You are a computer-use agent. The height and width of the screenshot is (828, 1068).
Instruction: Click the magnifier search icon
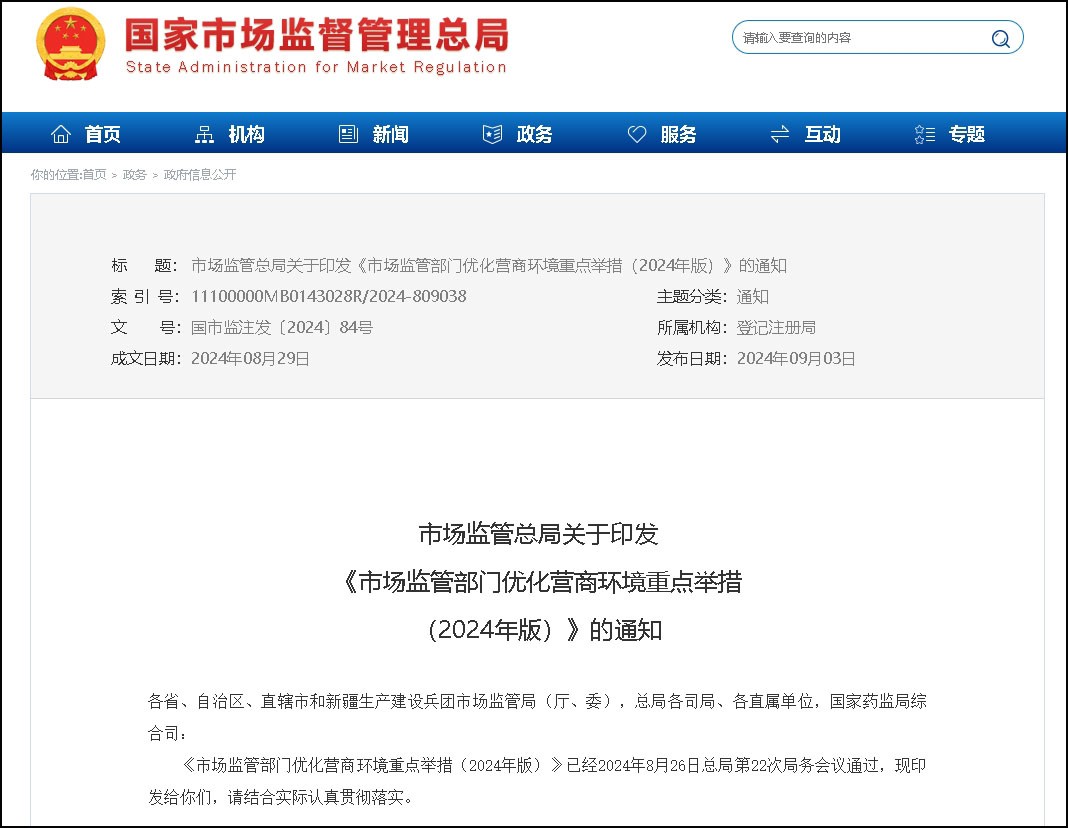(1000, 39)
